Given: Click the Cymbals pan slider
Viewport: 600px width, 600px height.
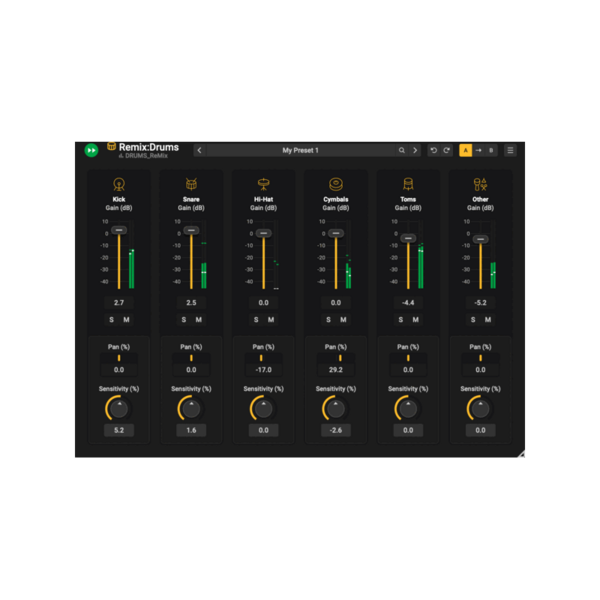Looking at the screenshot, I should coord(336,358).
